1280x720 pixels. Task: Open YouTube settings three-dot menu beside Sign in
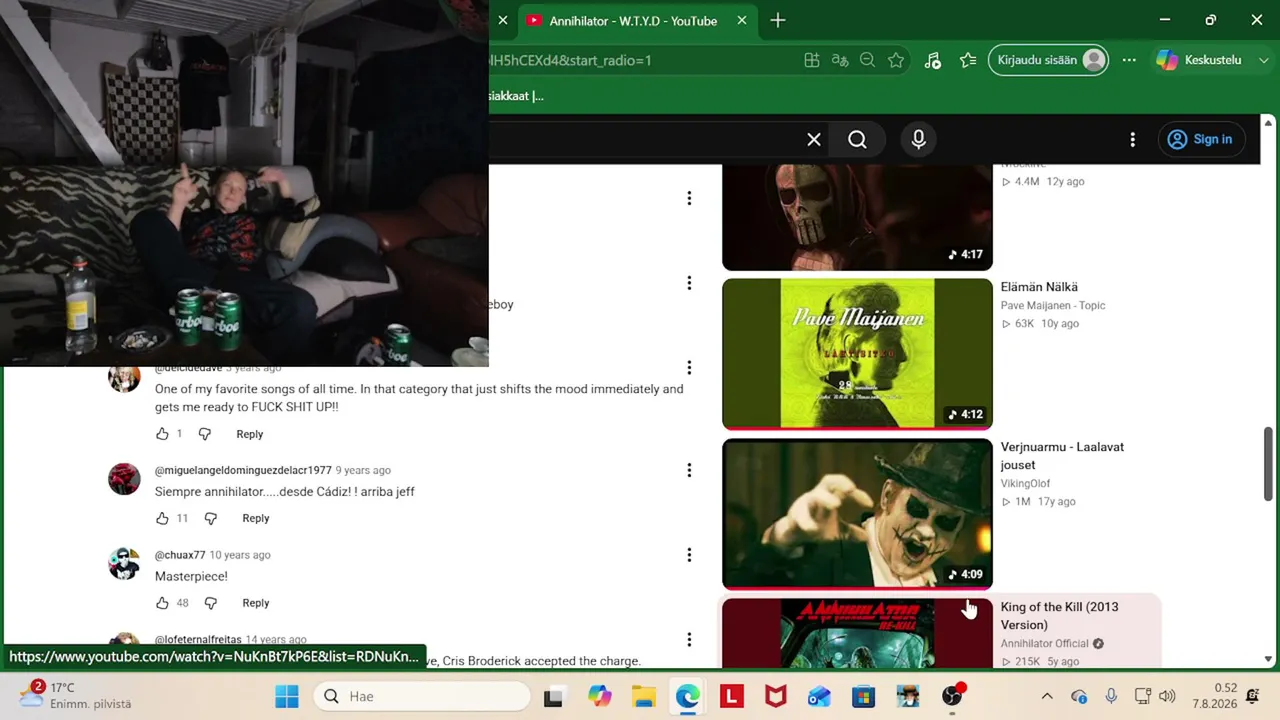tap(1132, 140)
